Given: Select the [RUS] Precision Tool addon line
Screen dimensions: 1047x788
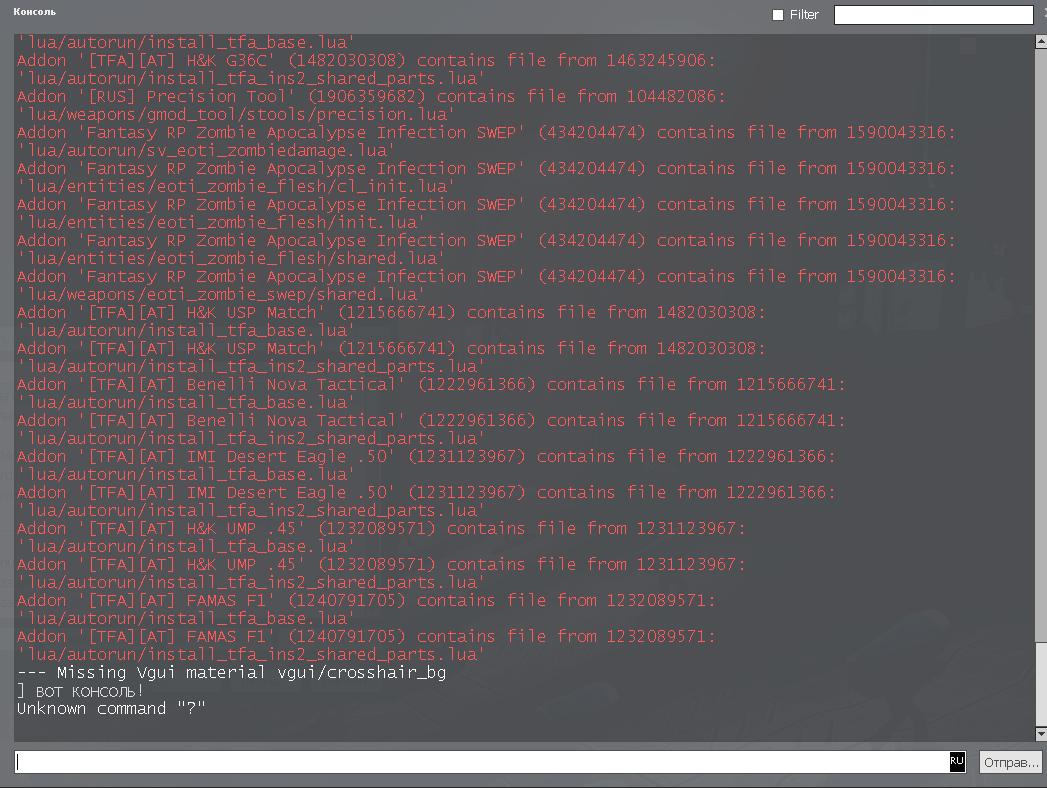Looking at the screenshot, I should [371, 96].
